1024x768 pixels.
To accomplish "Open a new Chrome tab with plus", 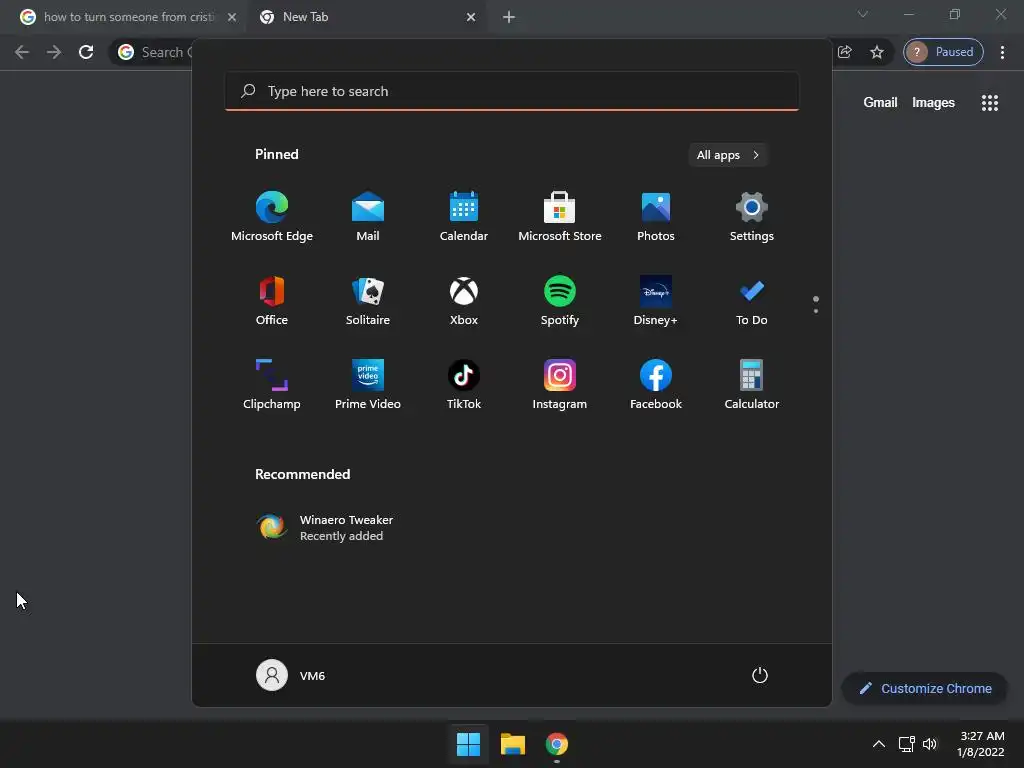I will (509, 17).
